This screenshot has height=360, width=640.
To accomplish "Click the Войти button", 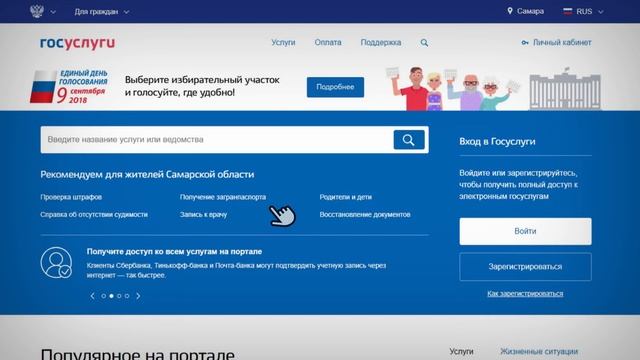I will click(x=525, y=231).
